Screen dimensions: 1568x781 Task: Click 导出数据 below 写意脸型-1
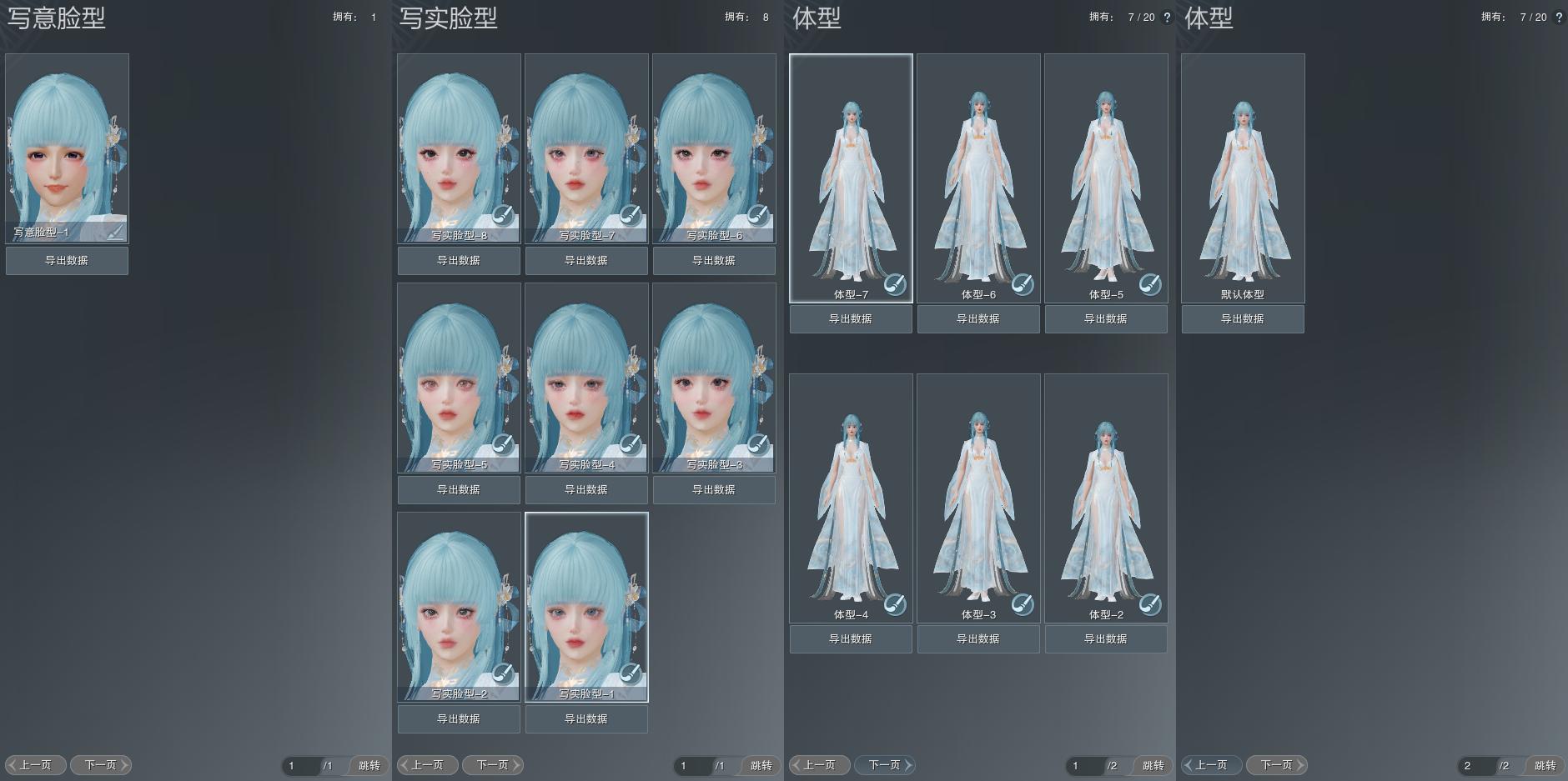67,261
